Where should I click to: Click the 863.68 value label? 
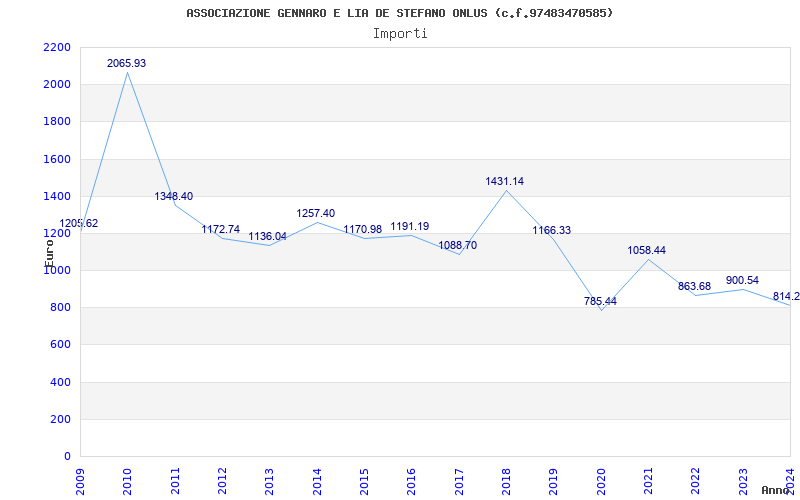(x=694, y=287)
